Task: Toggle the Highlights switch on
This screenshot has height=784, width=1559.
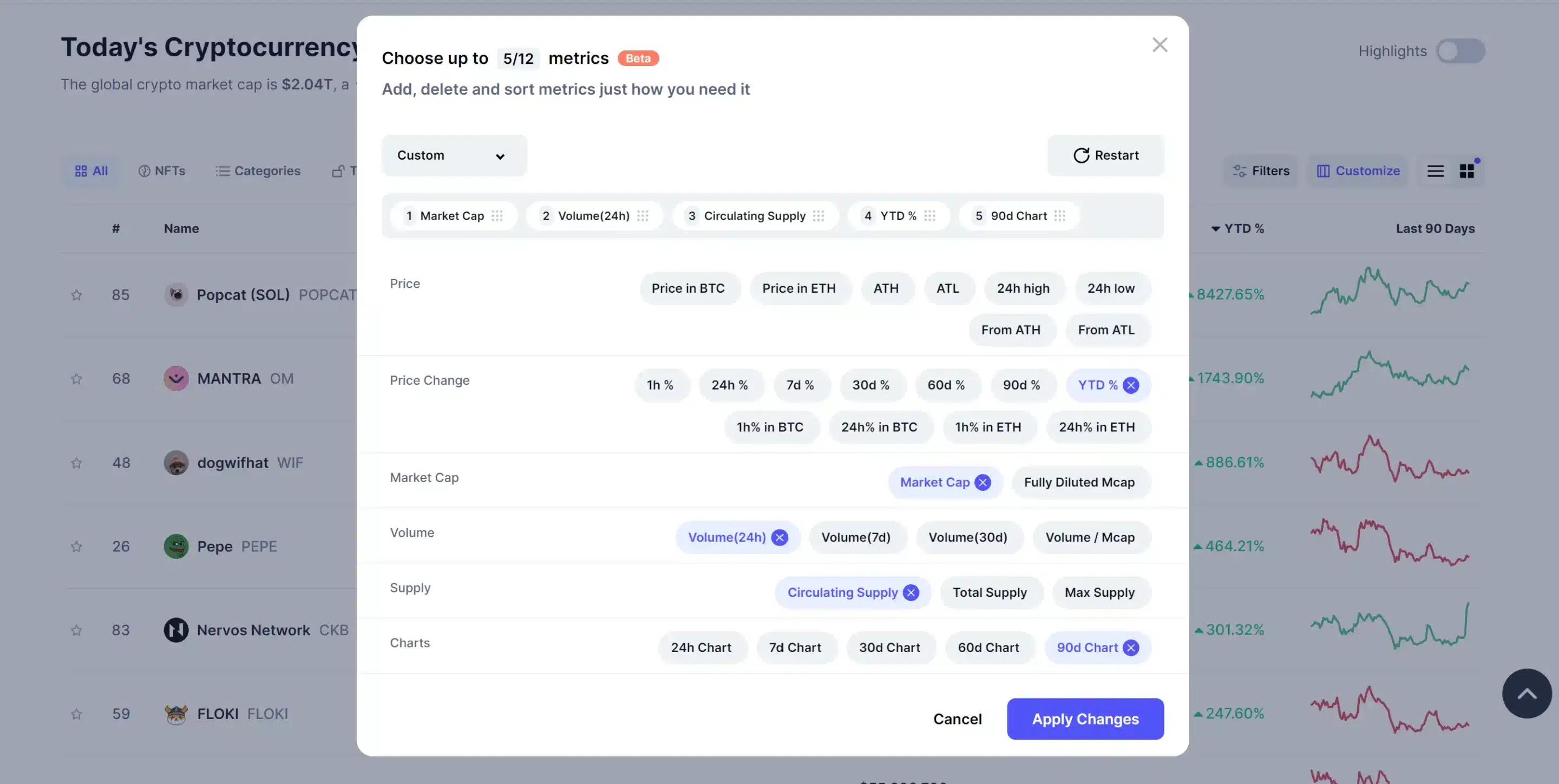Action: [x=1459, y=50]
